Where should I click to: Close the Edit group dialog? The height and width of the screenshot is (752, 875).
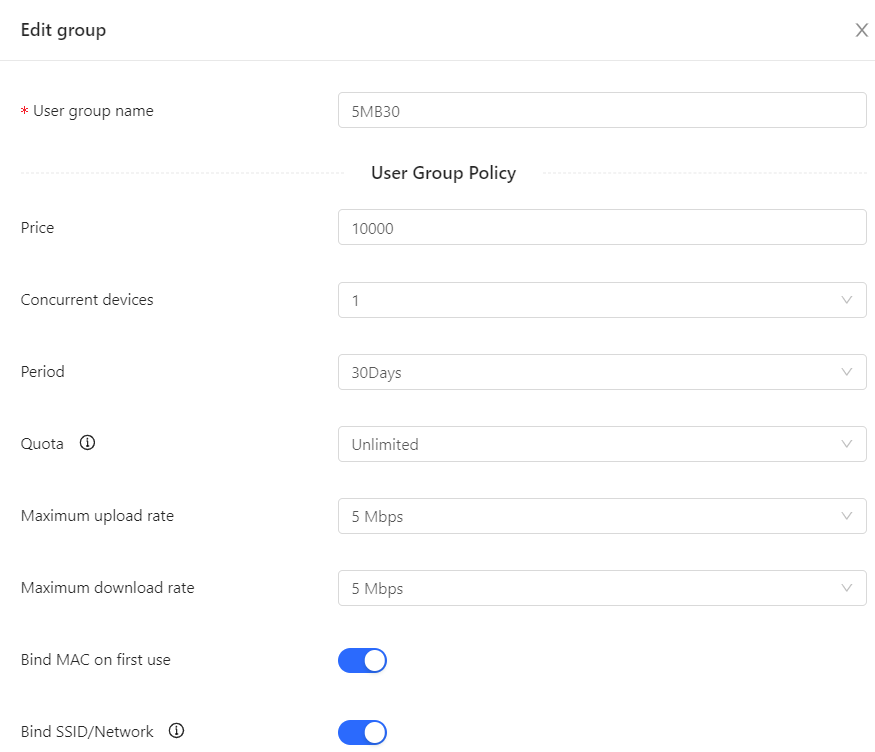[x=862, y=30]
